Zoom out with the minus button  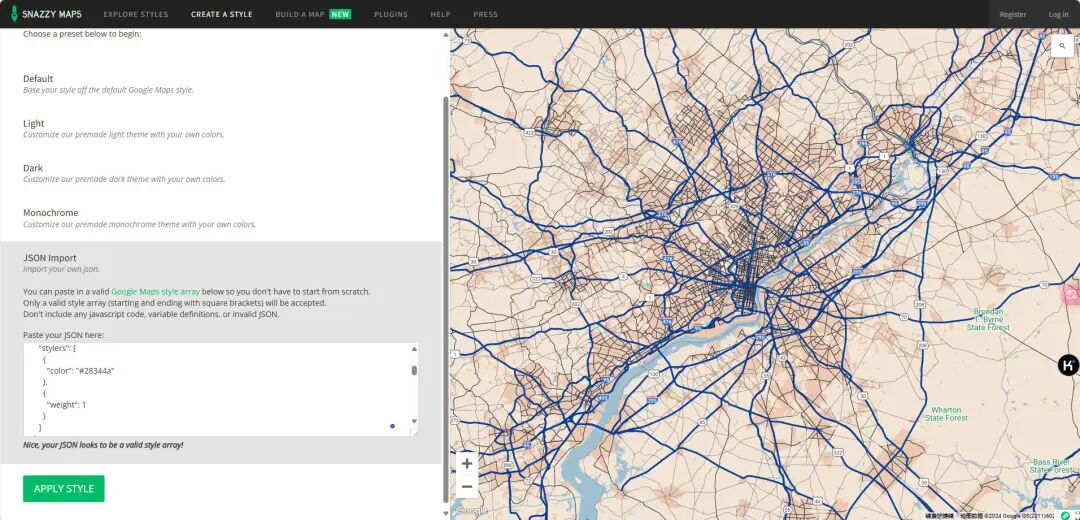click(467, 486)
